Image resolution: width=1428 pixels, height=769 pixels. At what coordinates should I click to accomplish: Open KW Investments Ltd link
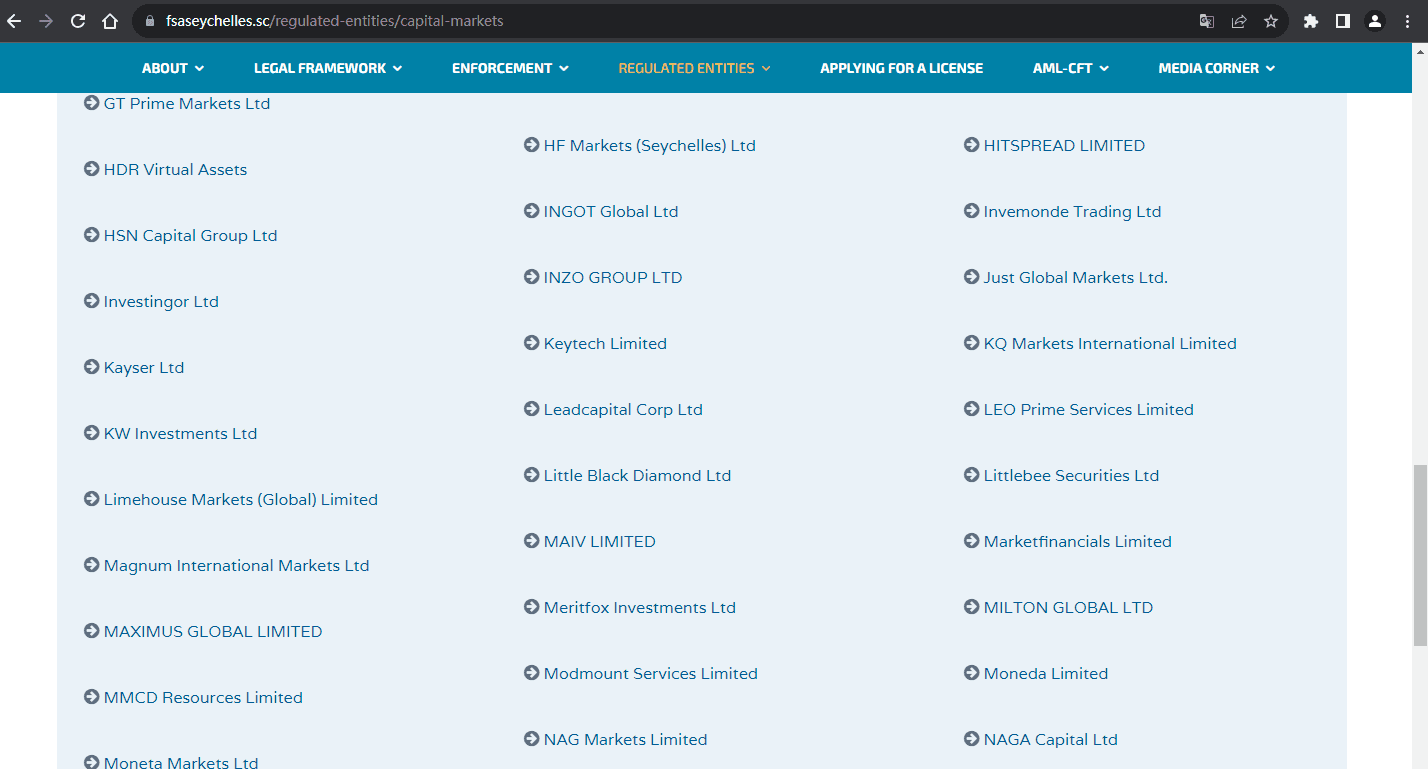click(x=180, y=433)
